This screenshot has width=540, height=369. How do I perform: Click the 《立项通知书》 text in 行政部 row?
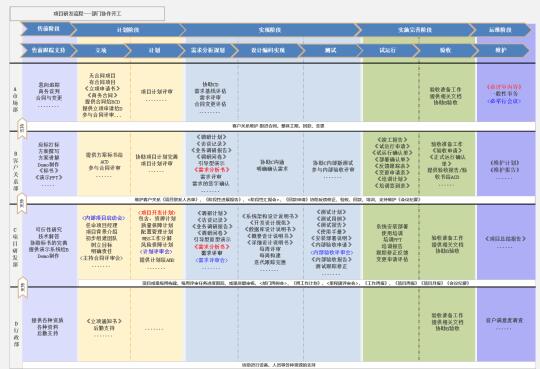click(104, 321)
